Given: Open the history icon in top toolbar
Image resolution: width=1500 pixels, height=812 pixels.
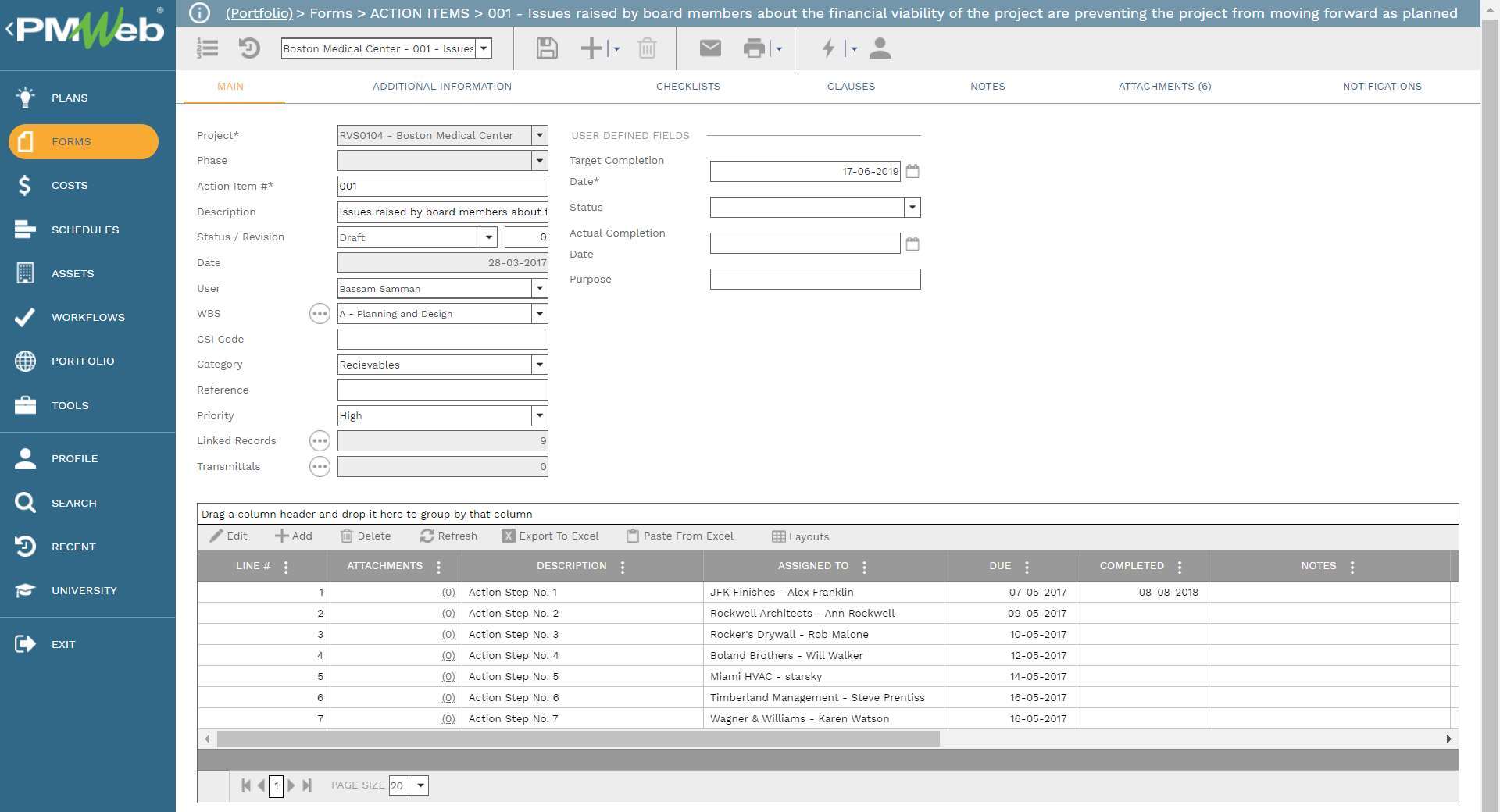Looking at the screenshot, I should click(x=249, y=48).
